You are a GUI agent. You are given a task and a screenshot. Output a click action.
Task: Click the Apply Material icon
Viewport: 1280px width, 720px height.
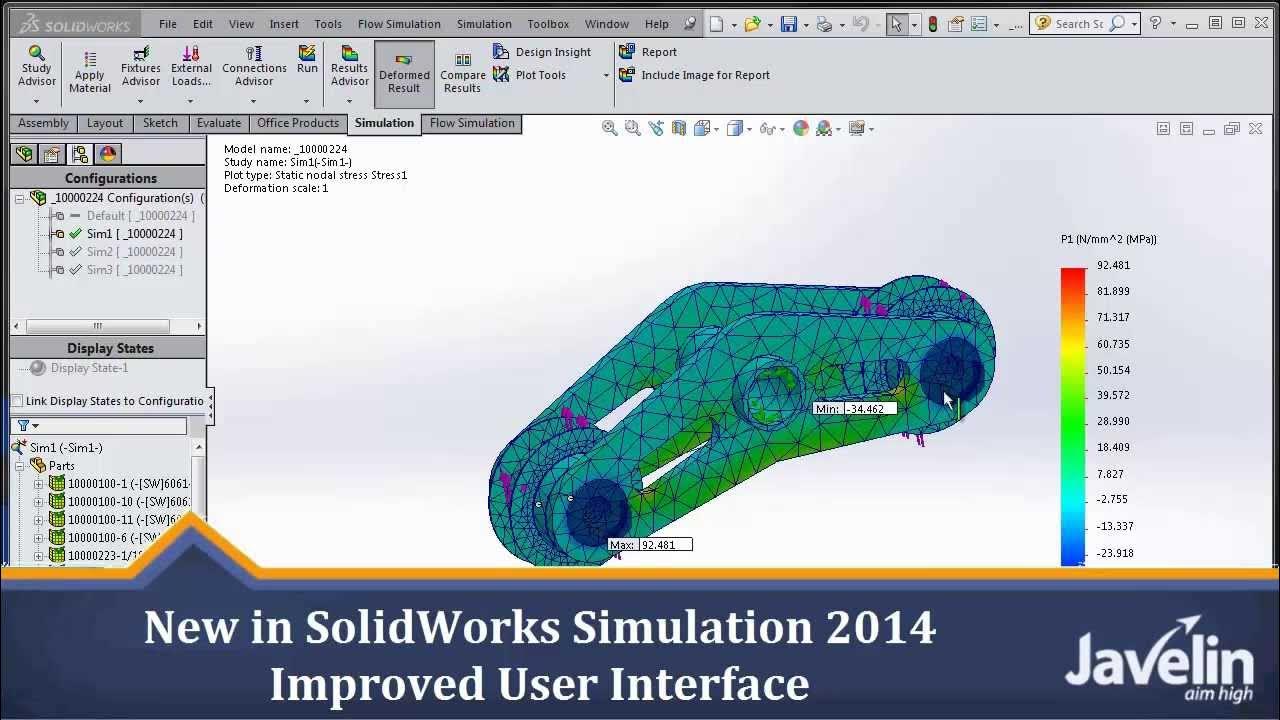90,61
